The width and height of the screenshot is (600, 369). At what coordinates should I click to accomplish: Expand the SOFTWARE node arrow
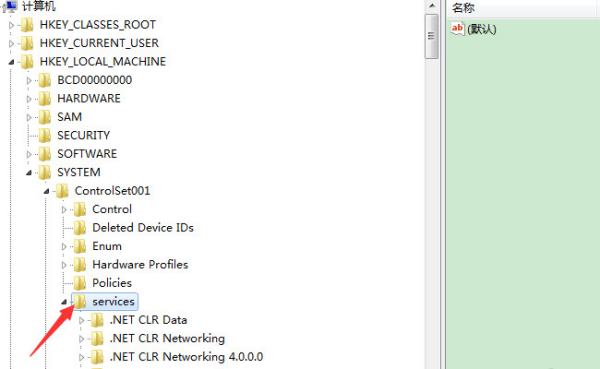tap(29, 154)
